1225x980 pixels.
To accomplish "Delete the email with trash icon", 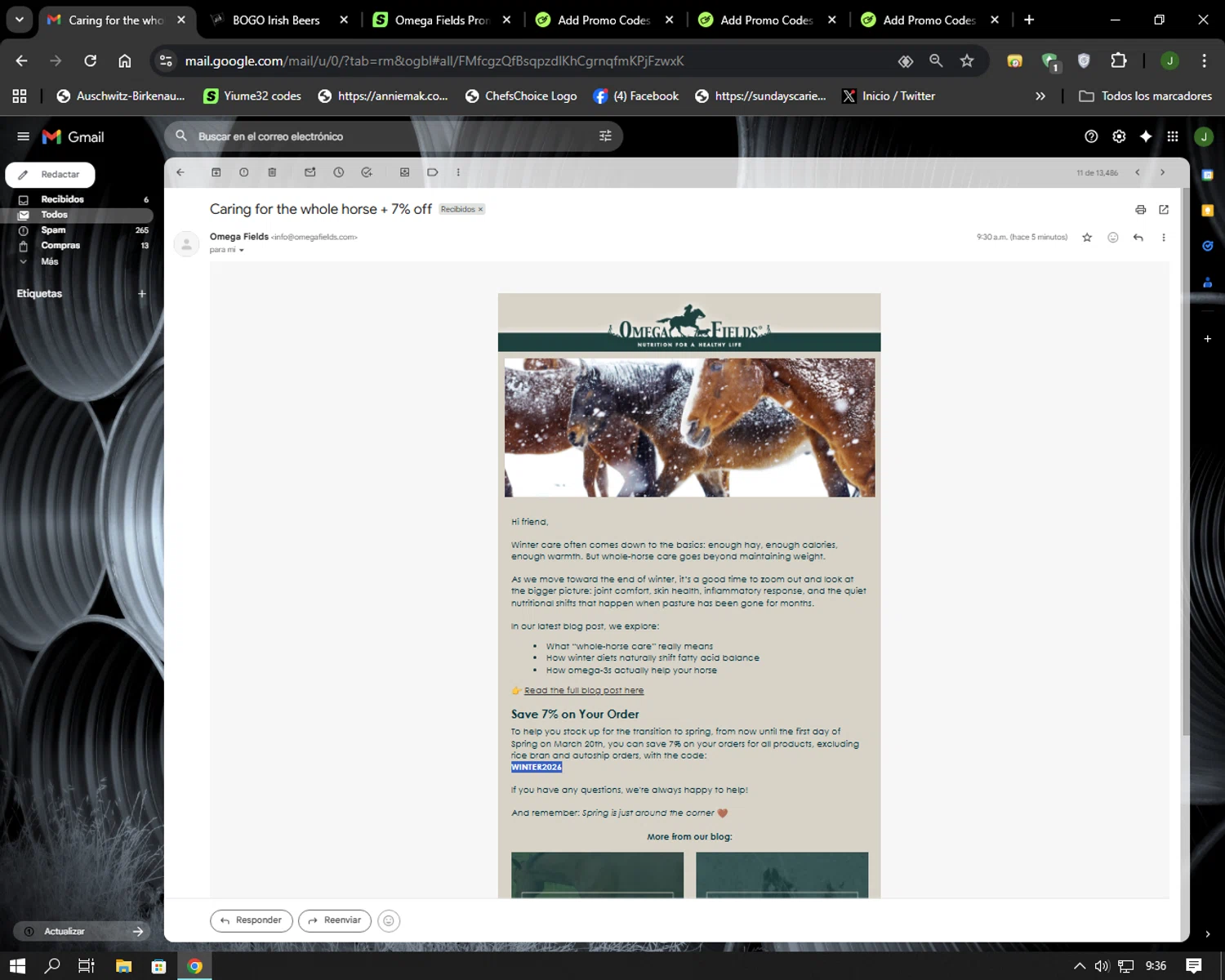I will (272, 172).
